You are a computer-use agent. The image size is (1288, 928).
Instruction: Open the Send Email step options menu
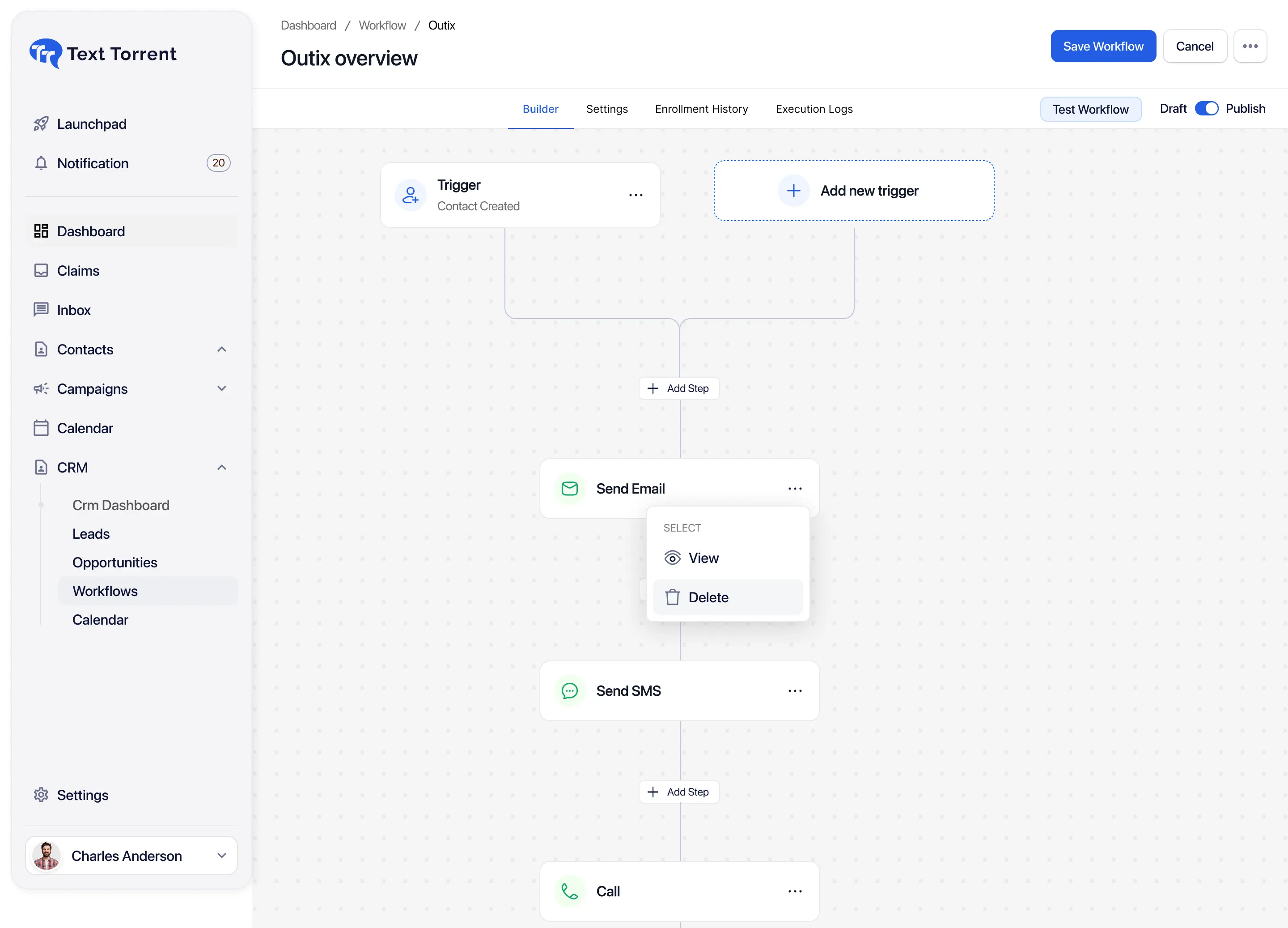[795, 489]
